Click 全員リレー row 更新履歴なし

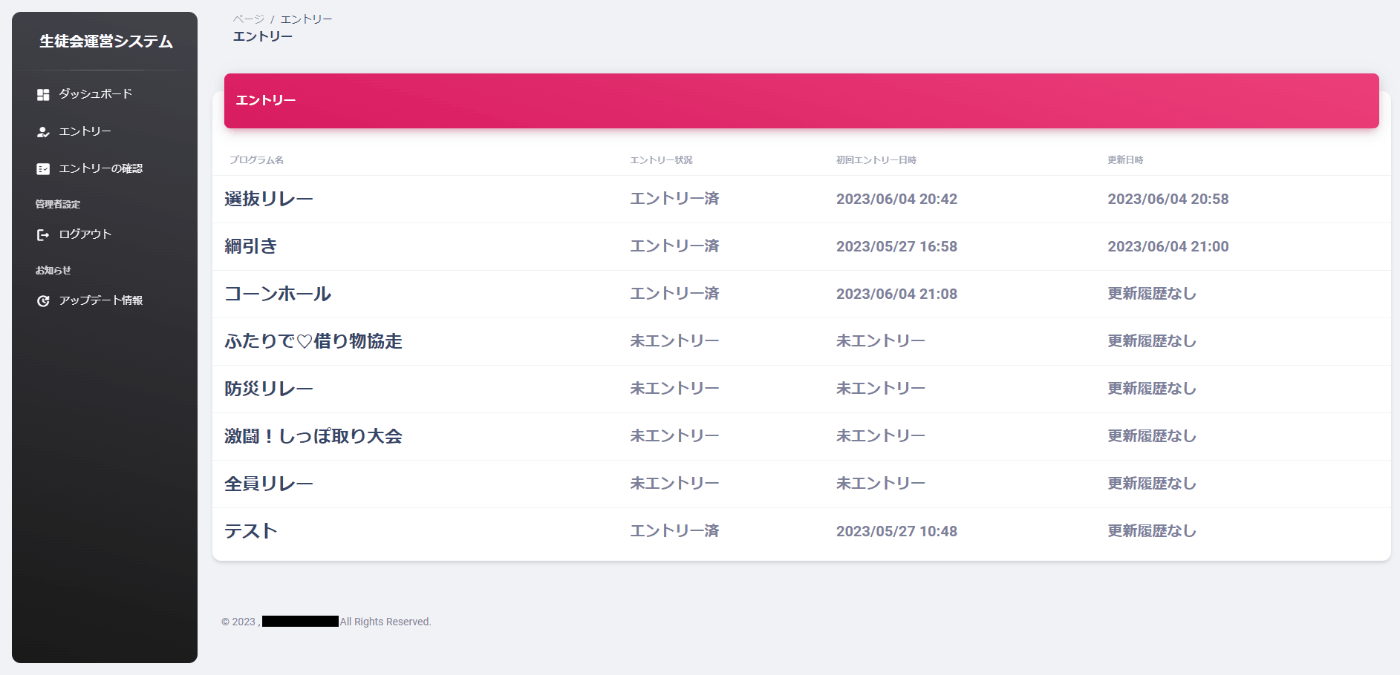(x=1152, y=484)
